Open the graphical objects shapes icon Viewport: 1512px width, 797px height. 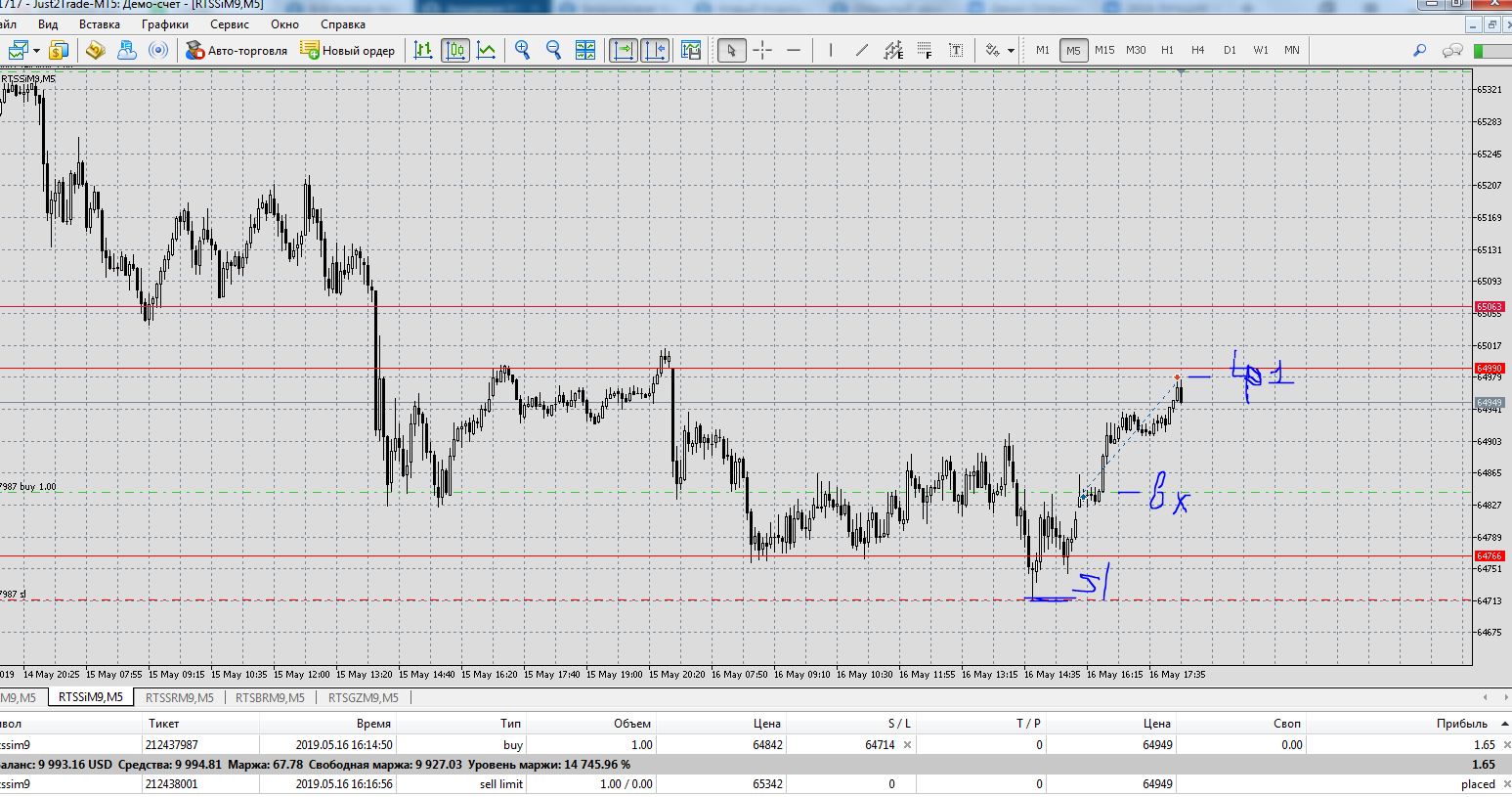tap(993, 50)
